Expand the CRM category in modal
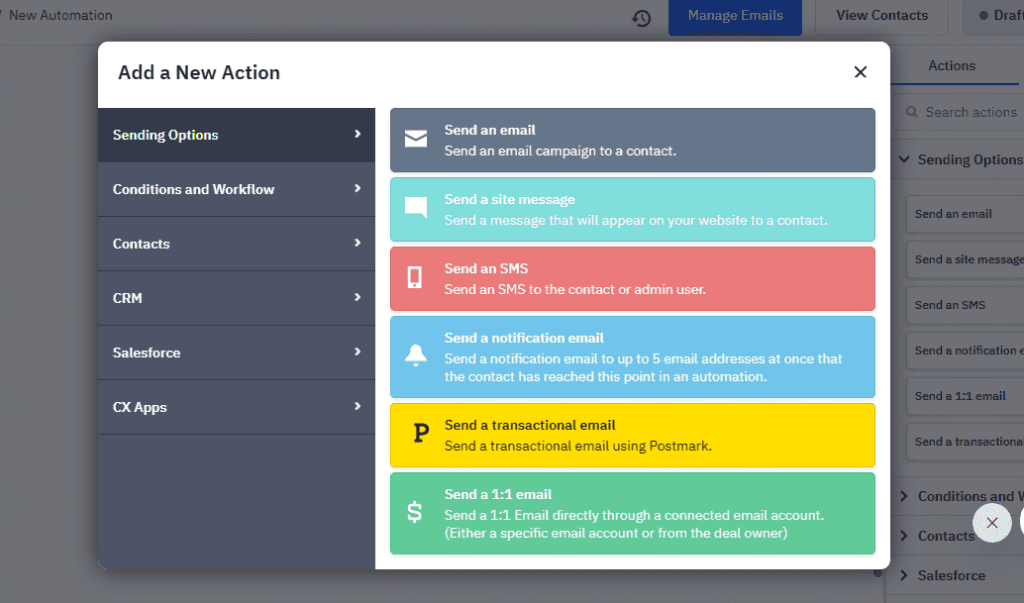The width and height of the screenshot is (1024, 603). 236,298
